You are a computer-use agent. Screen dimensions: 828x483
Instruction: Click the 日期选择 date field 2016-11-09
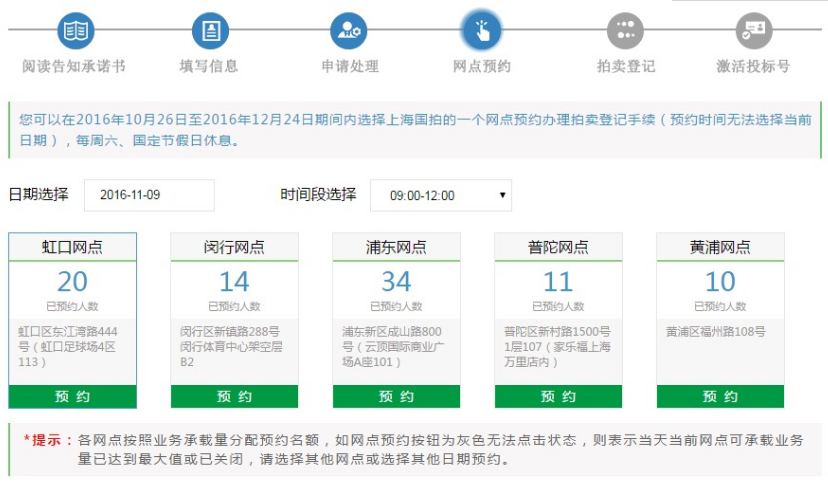click(149, 195)
